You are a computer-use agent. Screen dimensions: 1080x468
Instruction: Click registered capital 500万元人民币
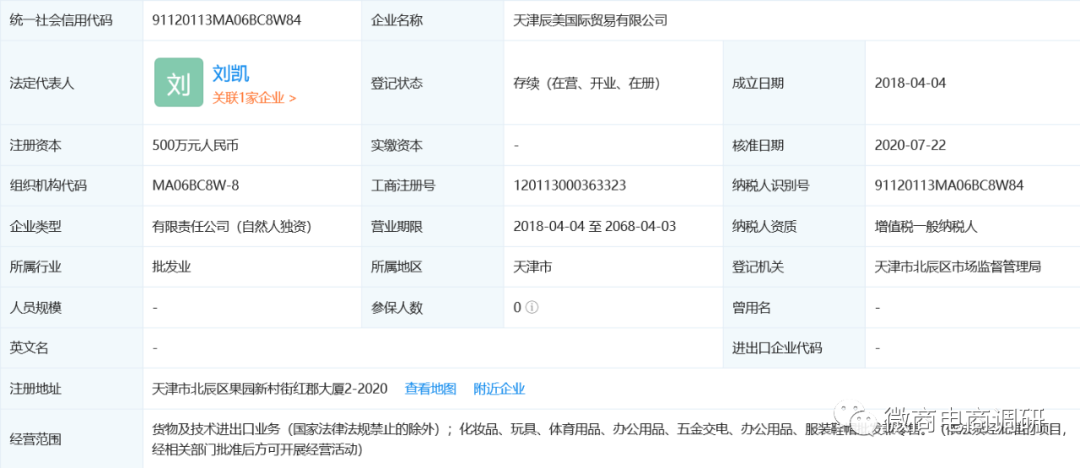(196, 145)
